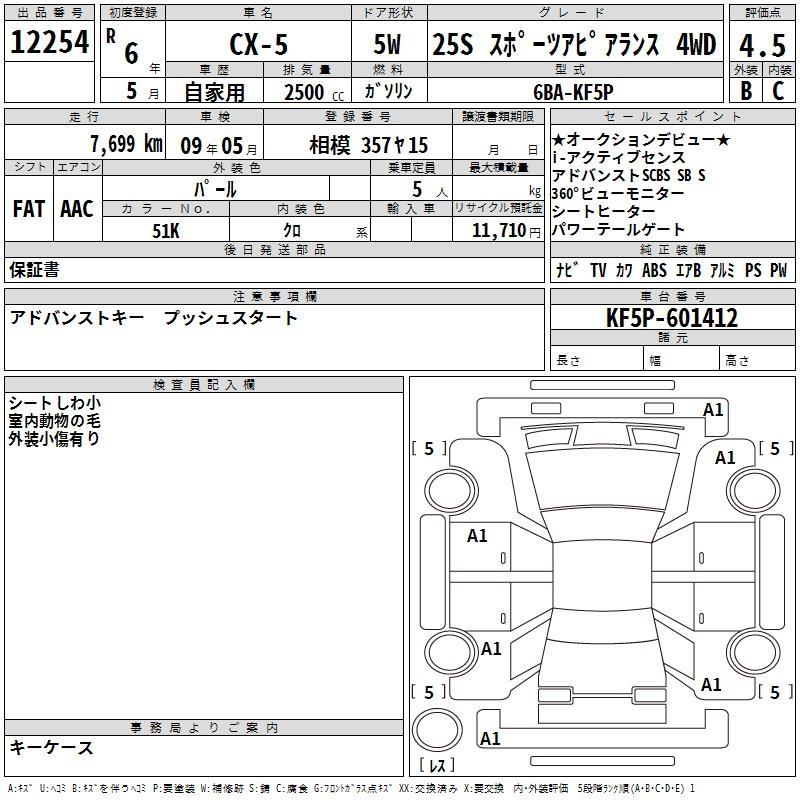Click the door shape value 5W
This screenshot has height=800, width=800.
pyautogui.click(x=387, y=44)
